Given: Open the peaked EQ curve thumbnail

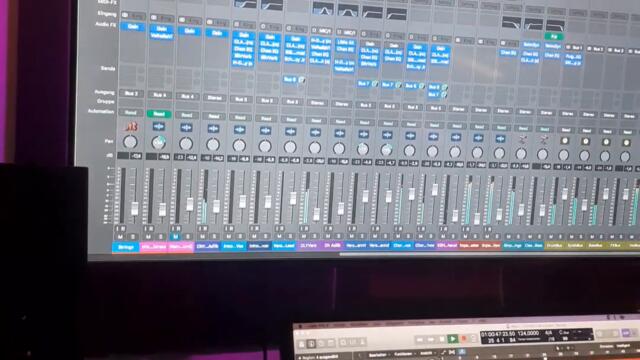Looking at the screenshot, I should [x=323, y=9].
